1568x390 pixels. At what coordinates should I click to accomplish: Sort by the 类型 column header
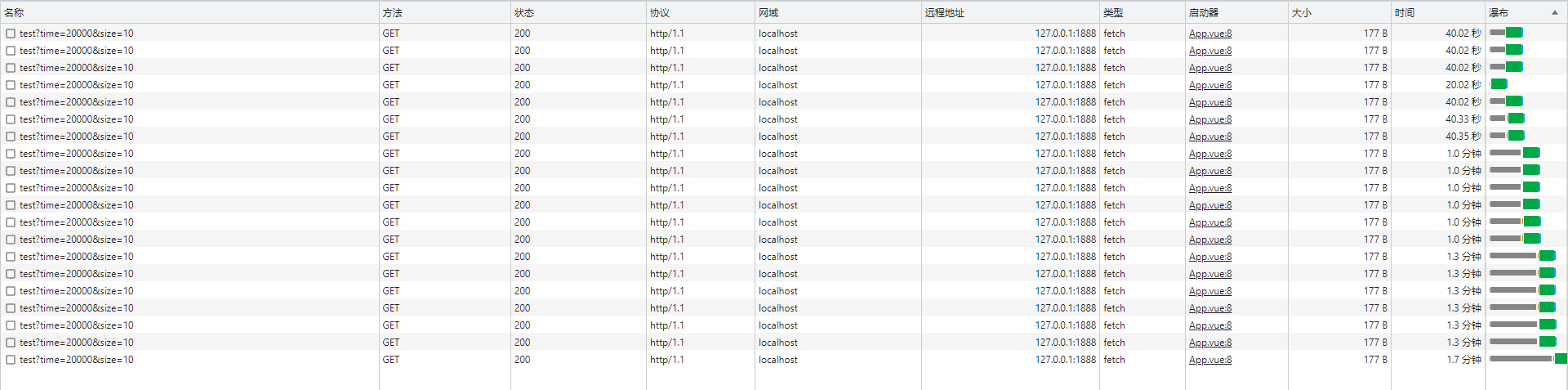(1112, 12)
